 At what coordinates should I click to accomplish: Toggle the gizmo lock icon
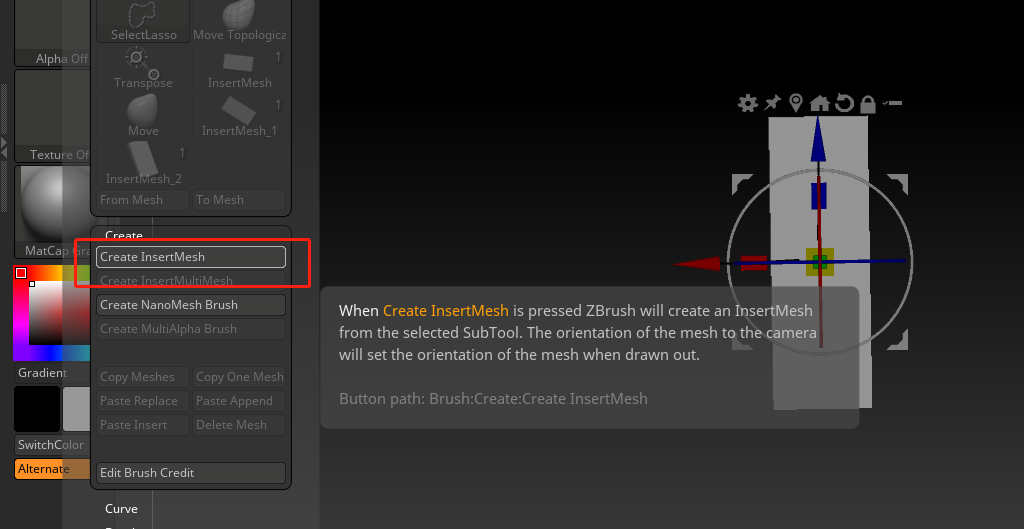point(867,103)
